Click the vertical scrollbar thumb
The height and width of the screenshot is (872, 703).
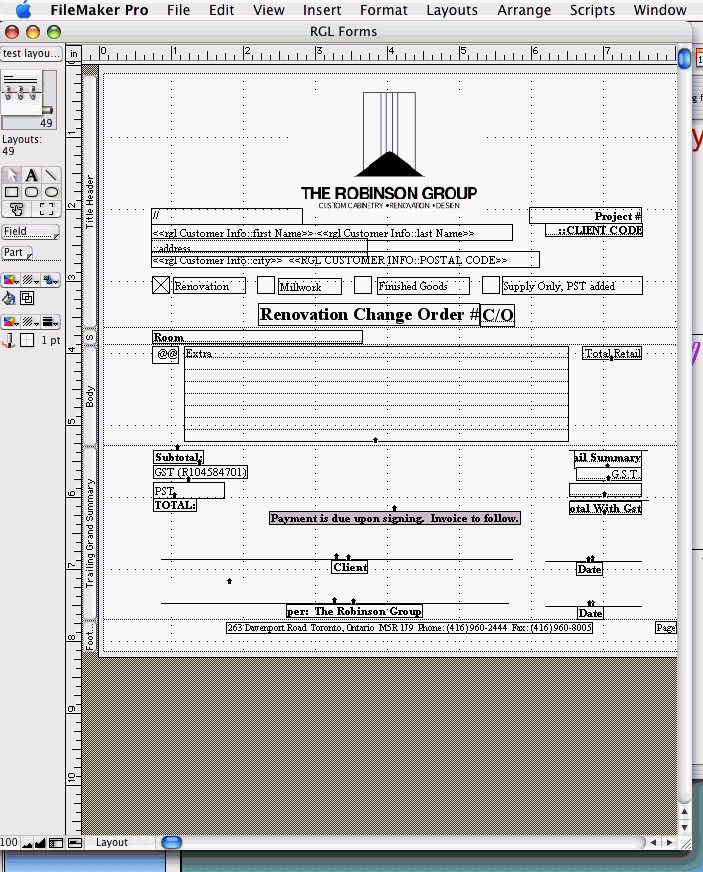point(685,58)
